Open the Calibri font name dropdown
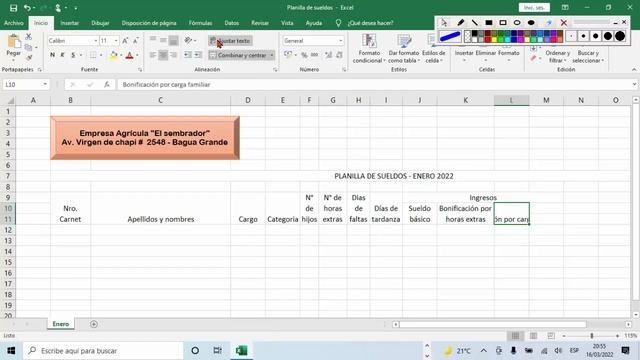Screen dimensions: 640x360 (96, 41)
